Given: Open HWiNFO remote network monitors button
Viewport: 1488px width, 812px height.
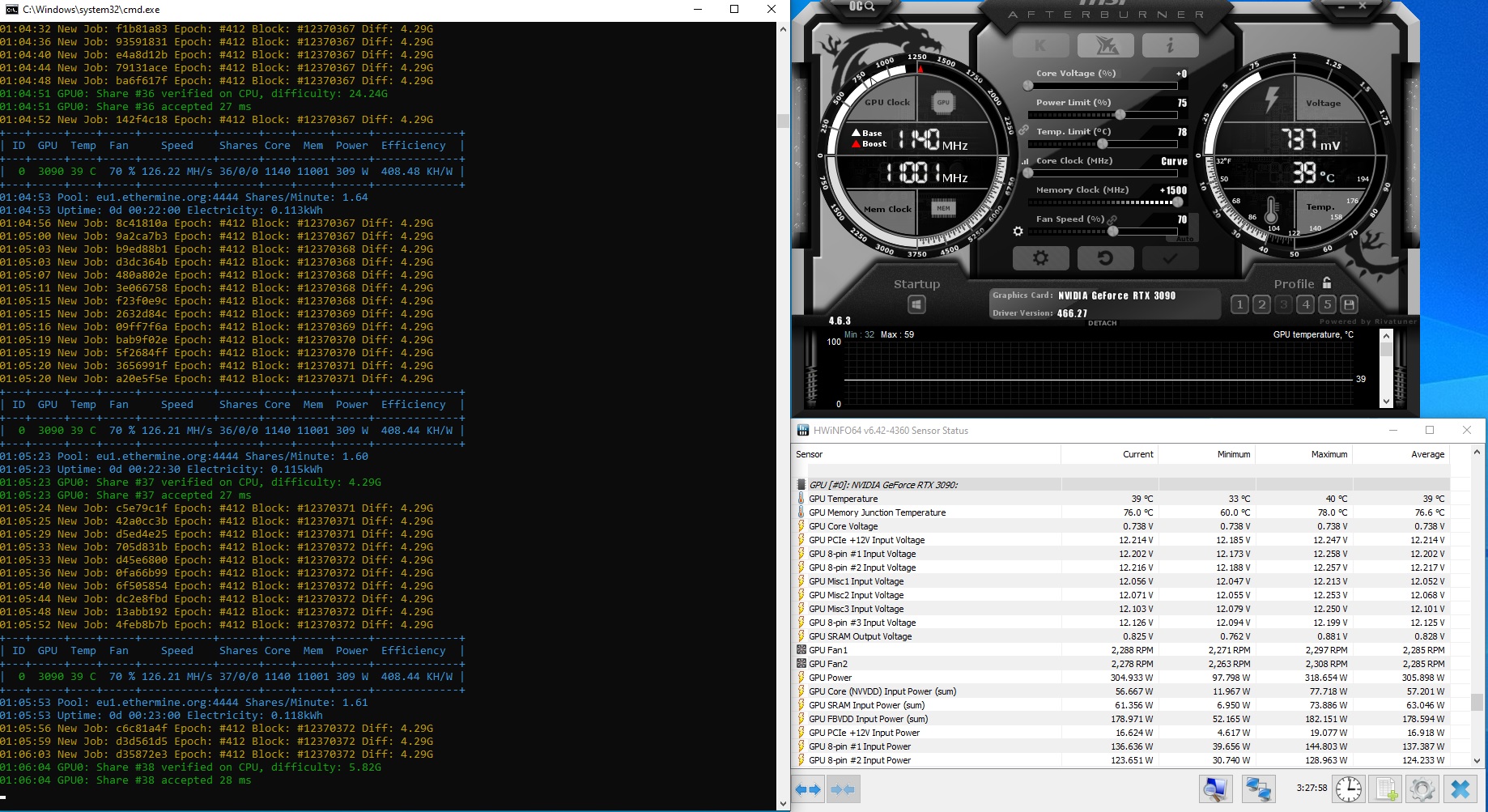Looking at the screenshot, I should tap(1258, 789).
